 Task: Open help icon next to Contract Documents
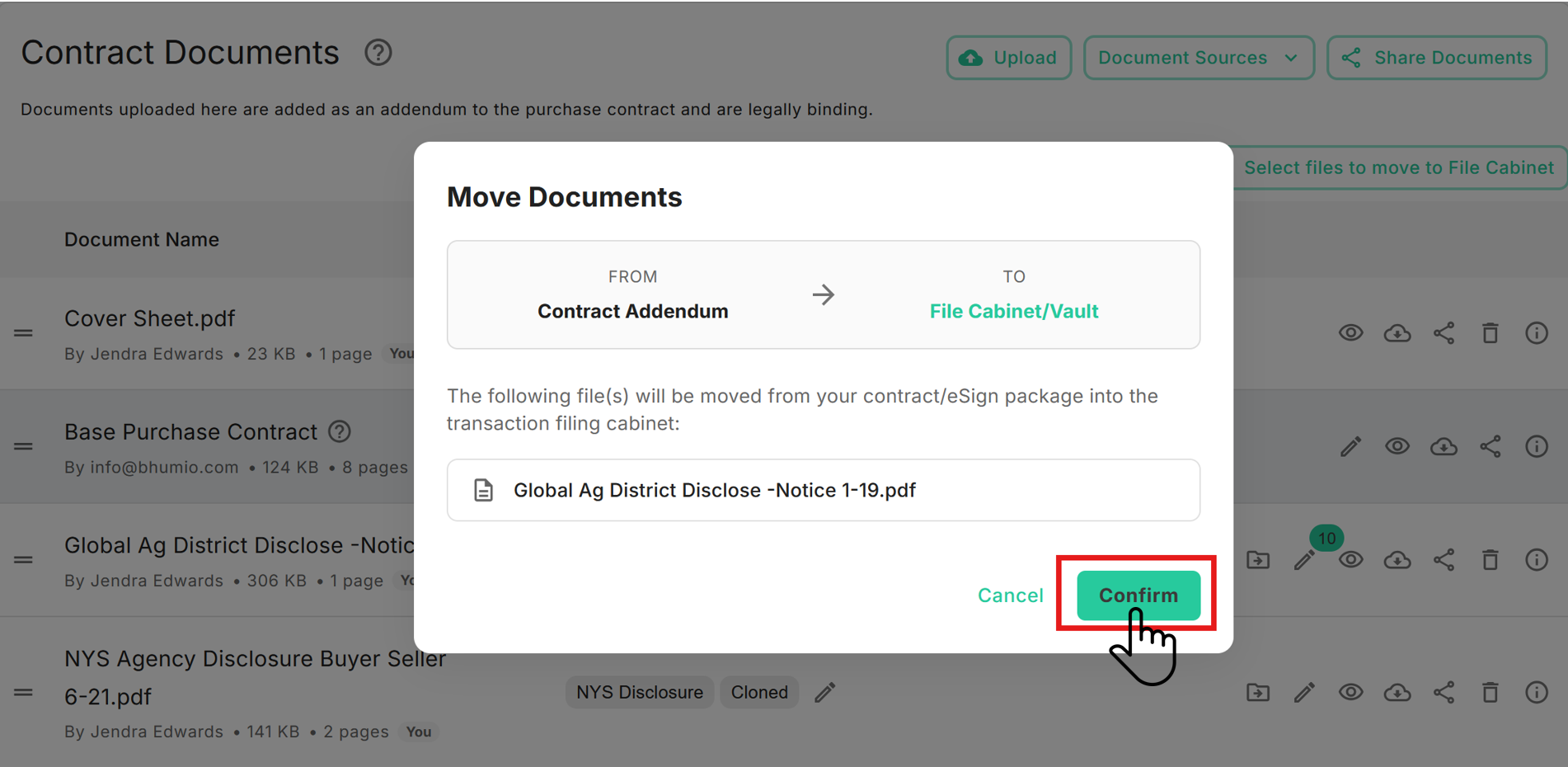click(378, 53)
